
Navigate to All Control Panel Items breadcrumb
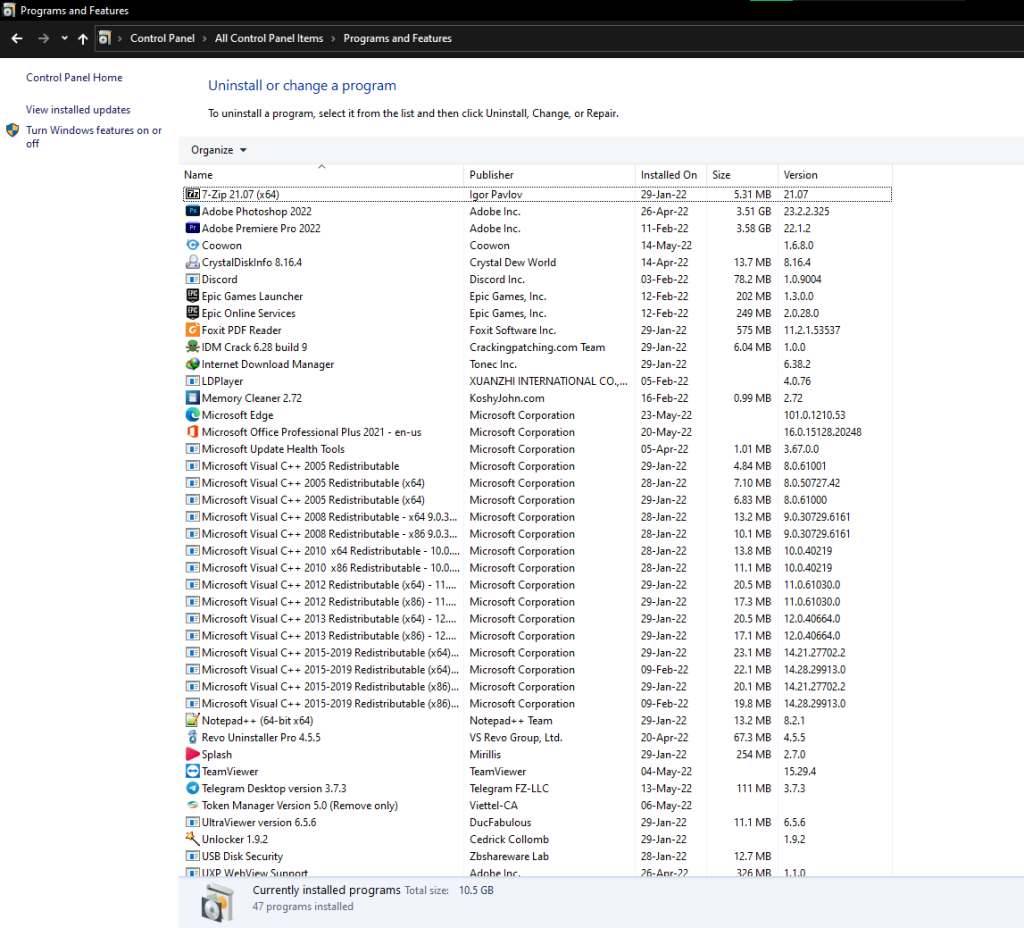coord(269,39)
